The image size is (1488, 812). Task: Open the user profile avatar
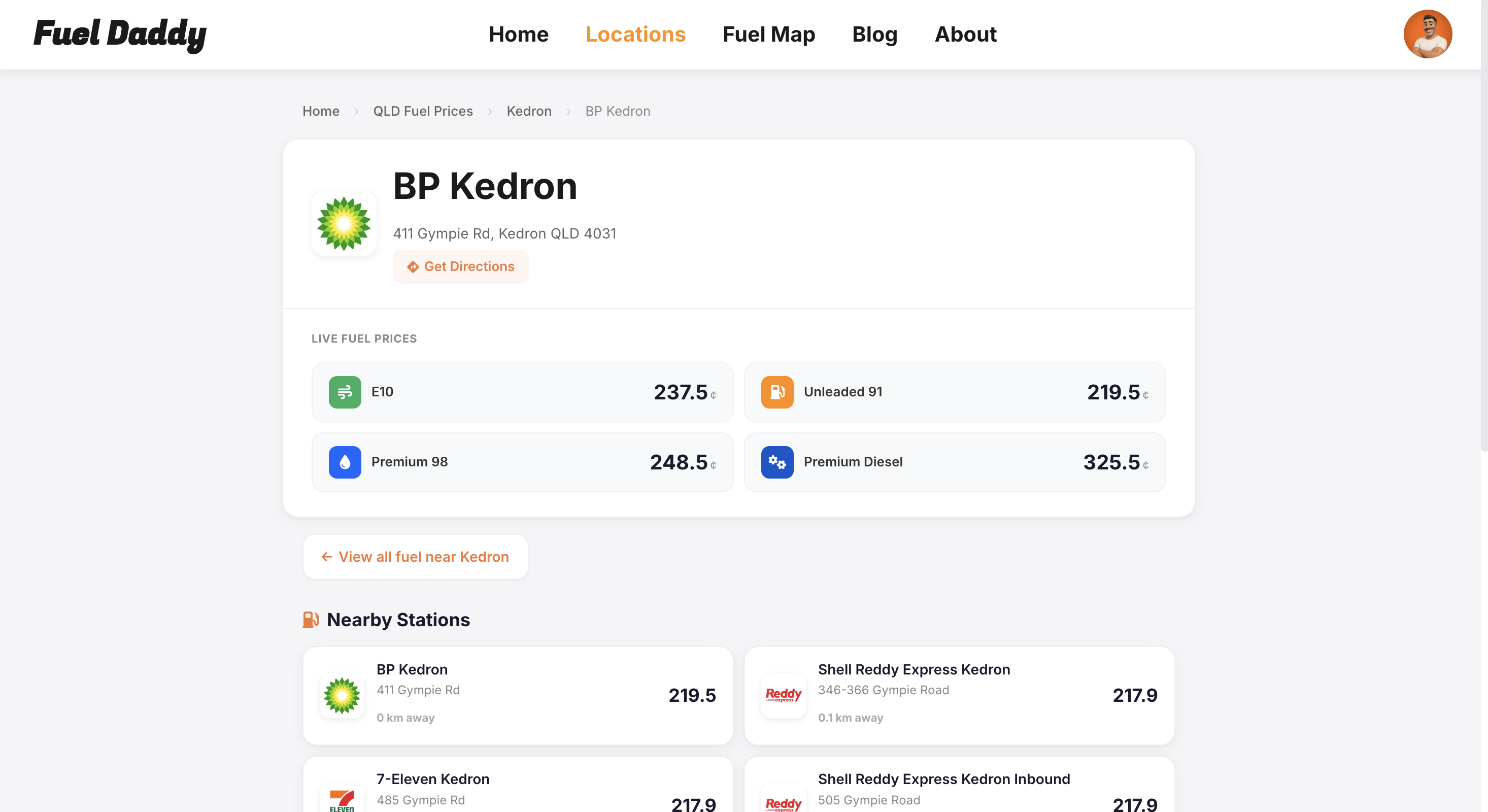(x=1427, y=34)
